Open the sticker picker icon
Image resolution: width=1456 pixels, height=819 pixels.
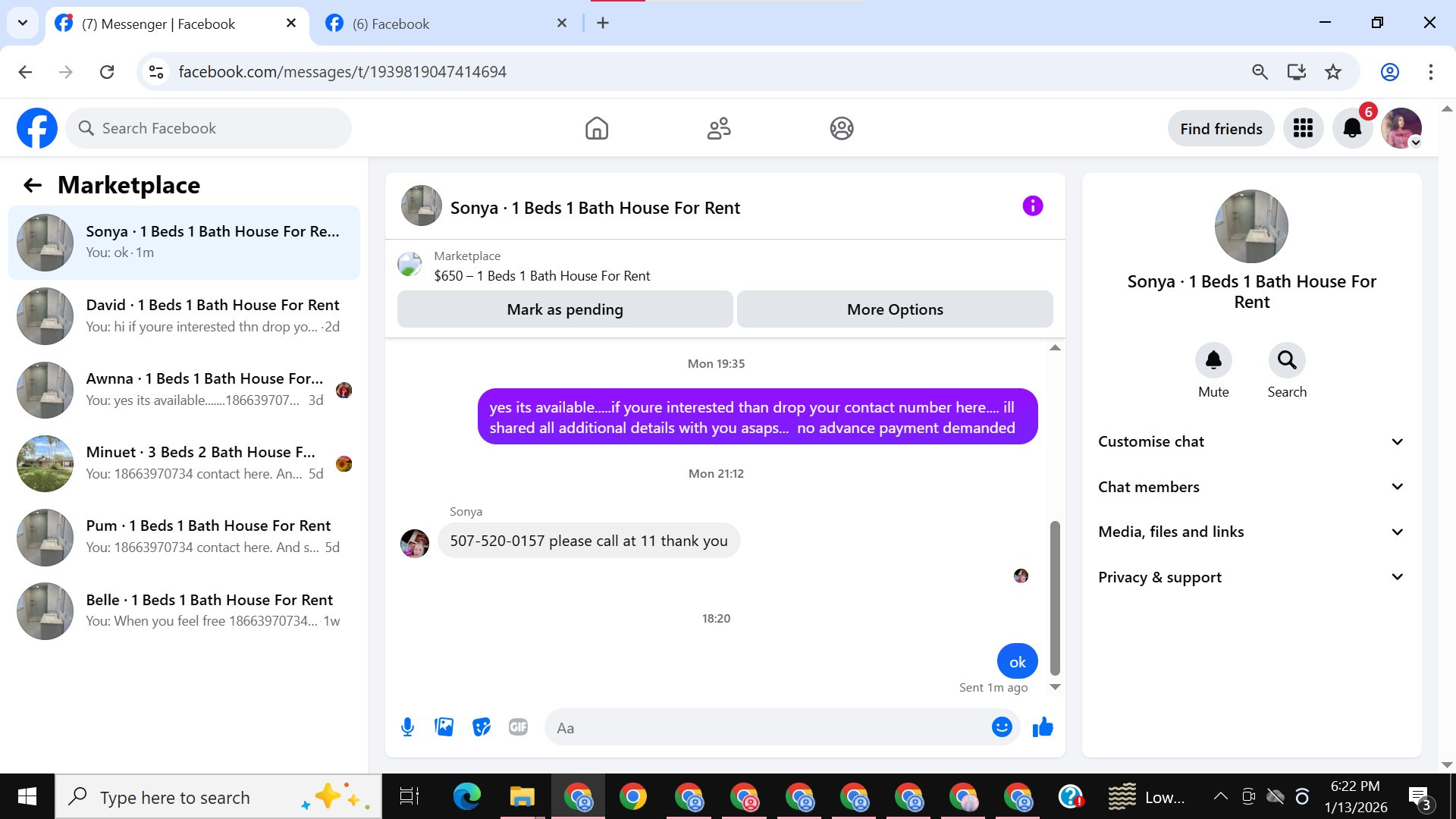pyautogui.click(x=481, y=727)
